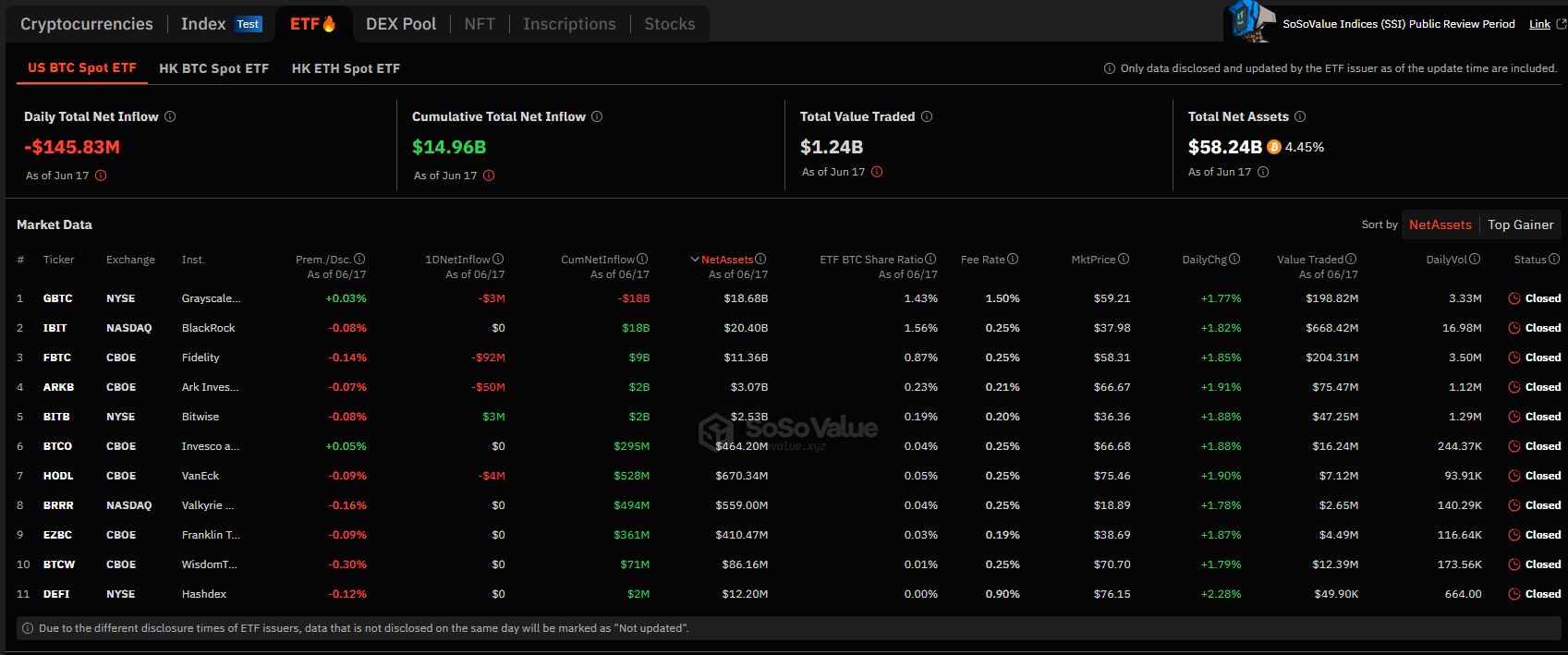Click the $1.24B total value traded figure
This screenshot has height=655, width=1568.
pyautogui.click(x=832, y=147)
